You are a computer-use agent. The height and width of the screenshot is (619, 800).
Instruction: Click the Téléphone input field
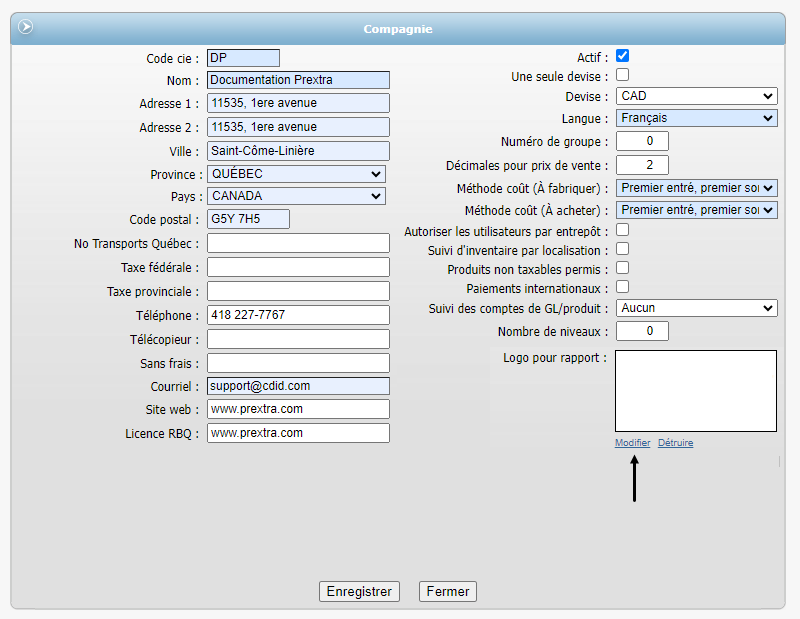point(298,315)
